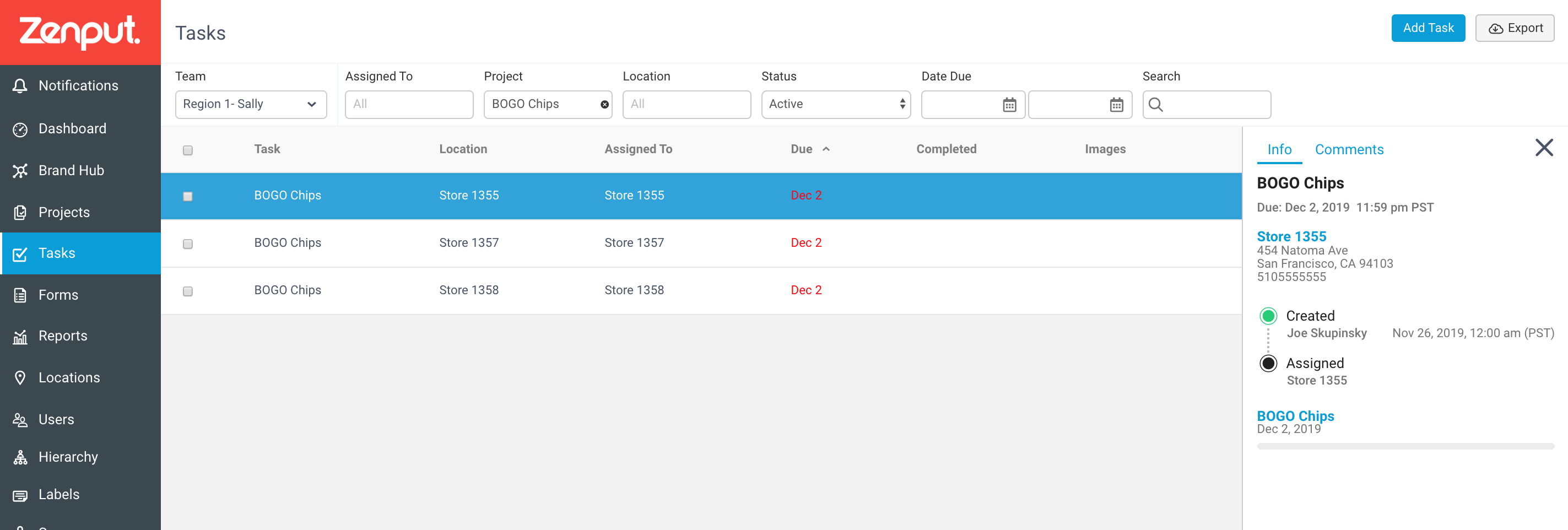Open Brand Hub from the sidebar
The height and width of the screenshot is (530, 1568).
tap(80, 171)
